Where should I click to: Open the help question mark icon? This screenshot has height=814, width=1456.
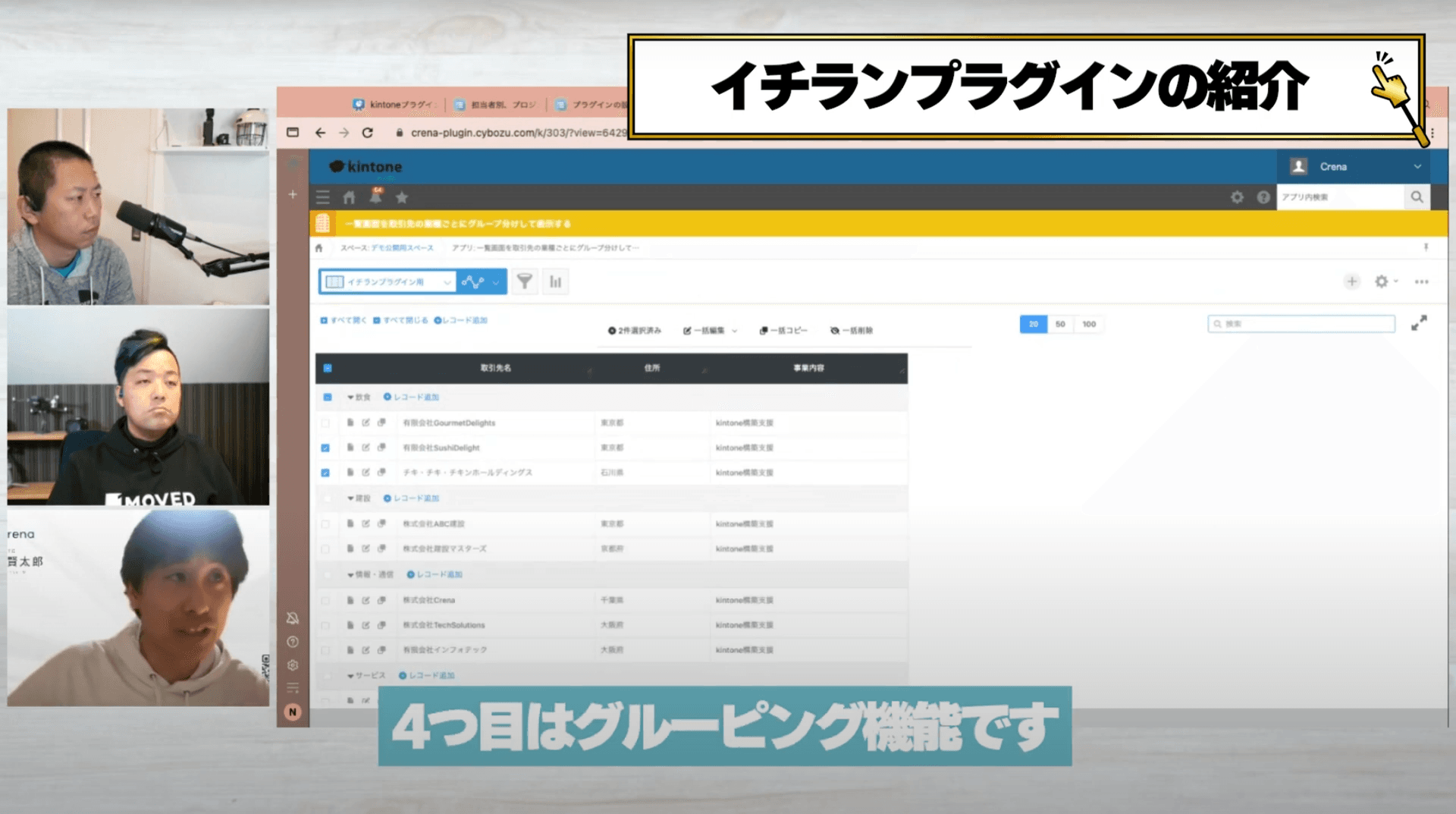point(1263,197)
